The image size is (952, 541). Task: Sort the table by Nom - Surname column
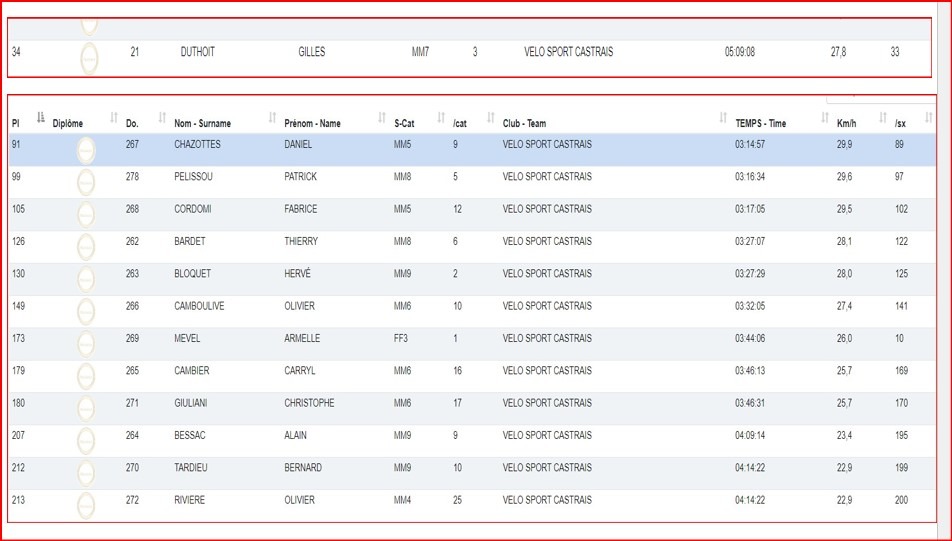202,124
